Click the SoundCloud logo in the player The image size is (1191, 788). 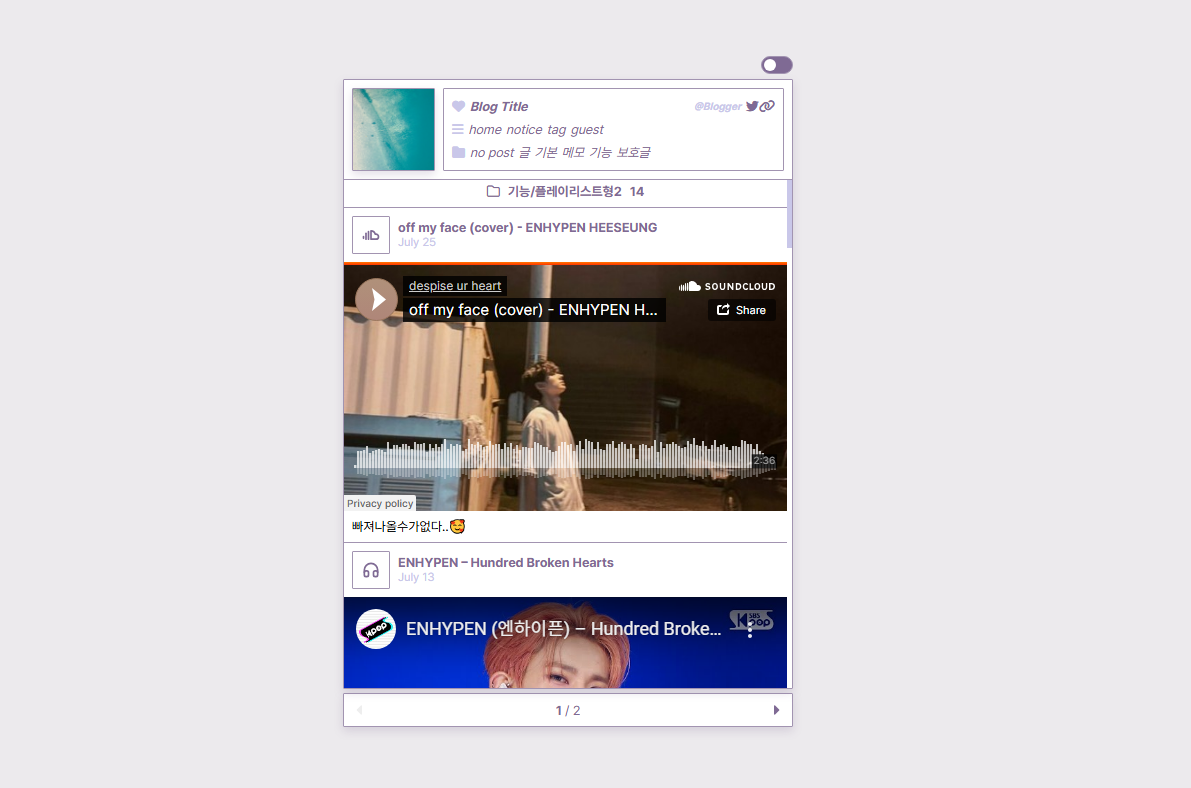click(727, 286)
